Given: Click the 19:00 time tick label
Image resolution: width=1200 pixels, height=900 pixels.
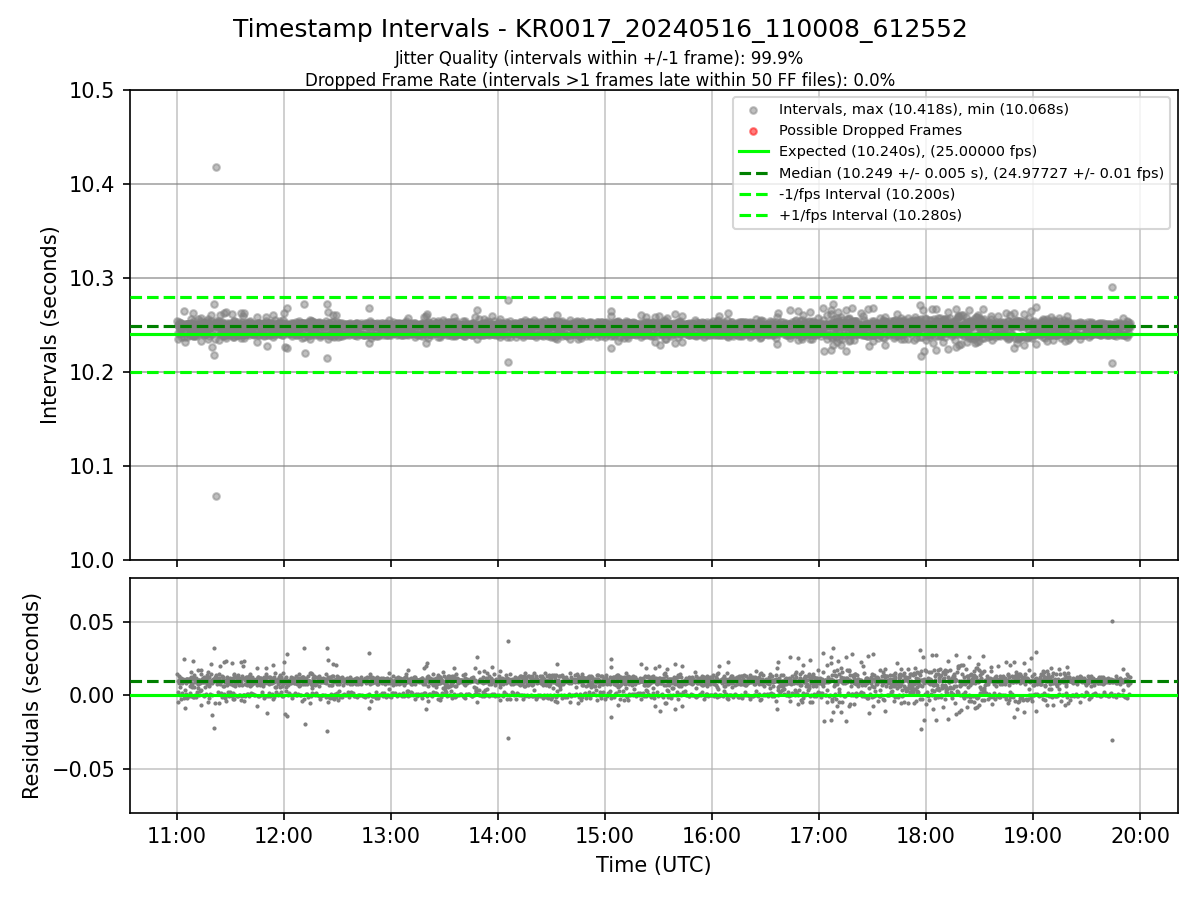Looking at the screenshot, I should [1033, 835].
